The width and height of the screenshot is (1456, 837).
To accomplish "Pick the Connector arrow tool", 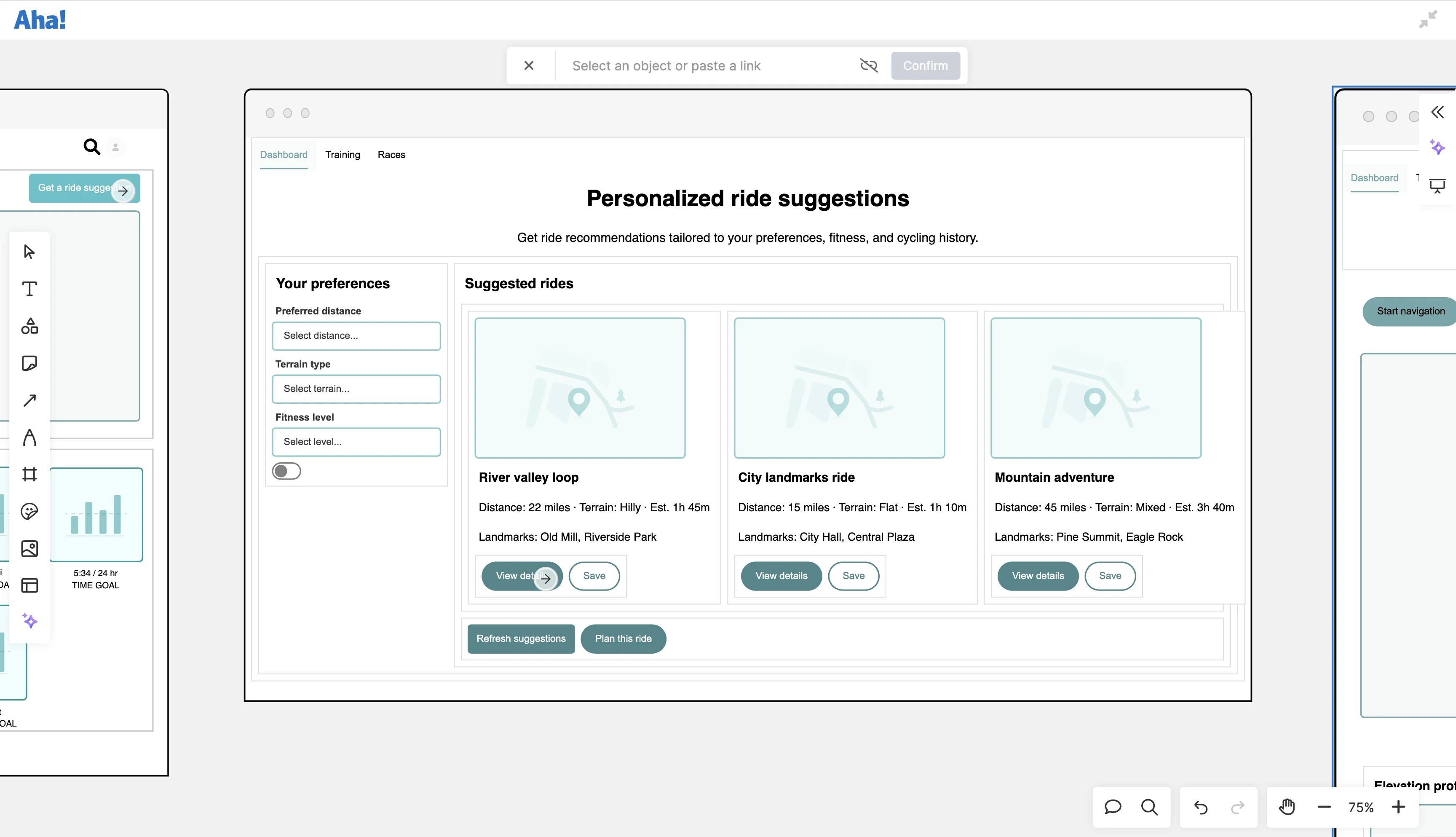I will coord(29,400).
